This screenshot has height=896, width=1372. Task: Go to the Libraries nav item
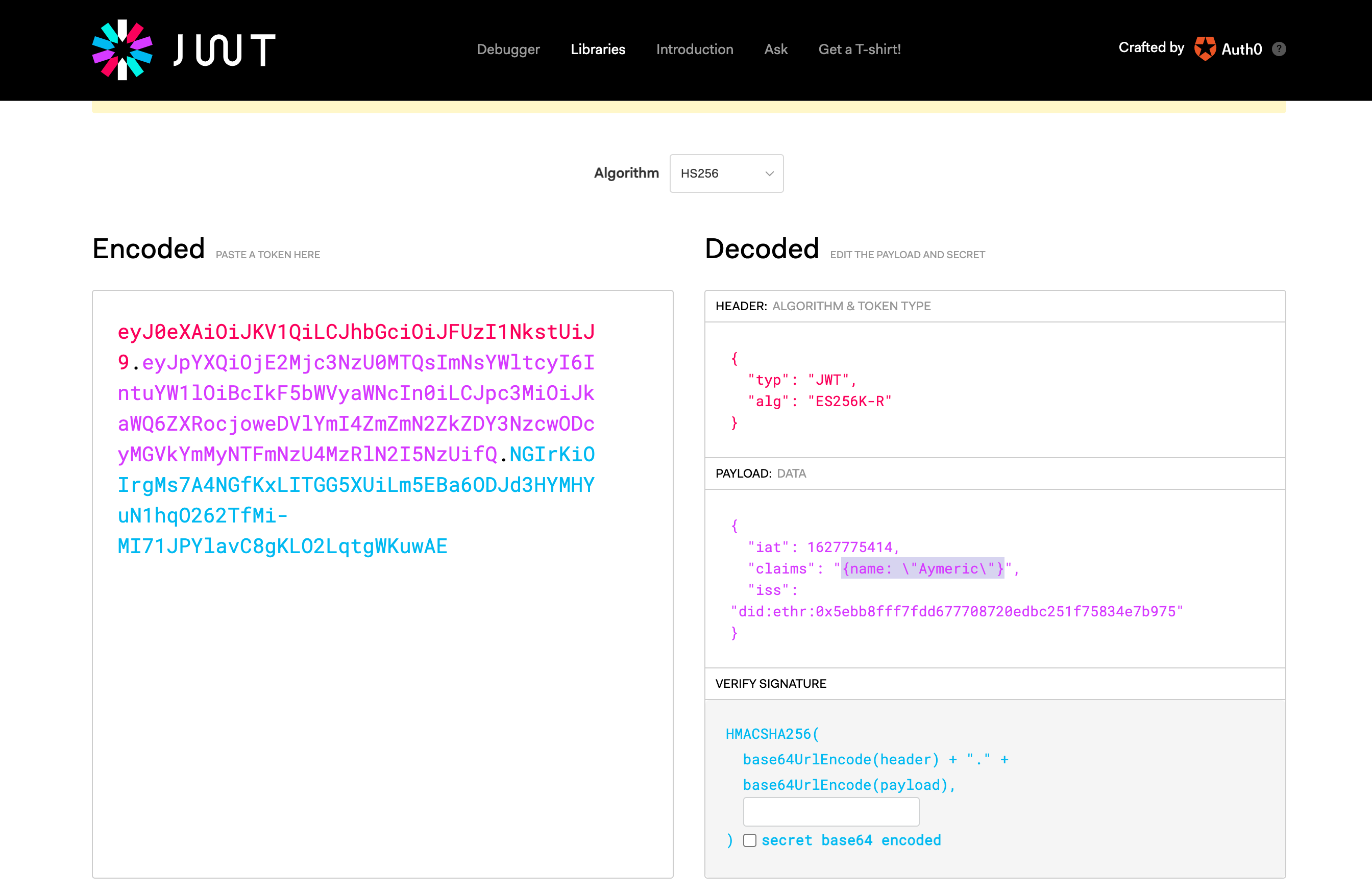(598, 49)
